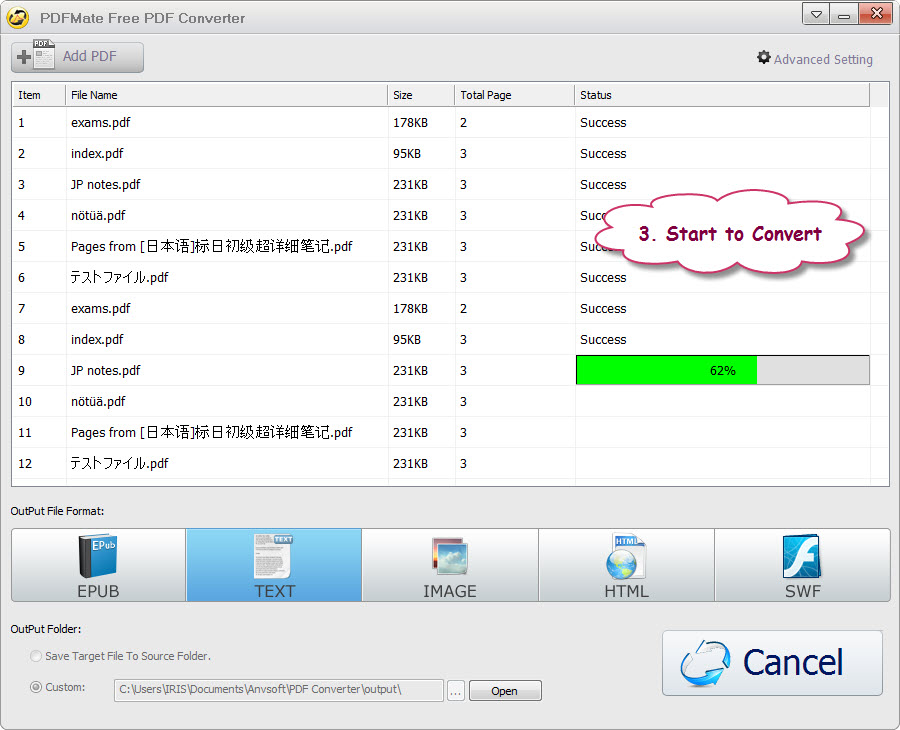Cancel the current conversion
900x730 pixels.
tap(771, 663)
